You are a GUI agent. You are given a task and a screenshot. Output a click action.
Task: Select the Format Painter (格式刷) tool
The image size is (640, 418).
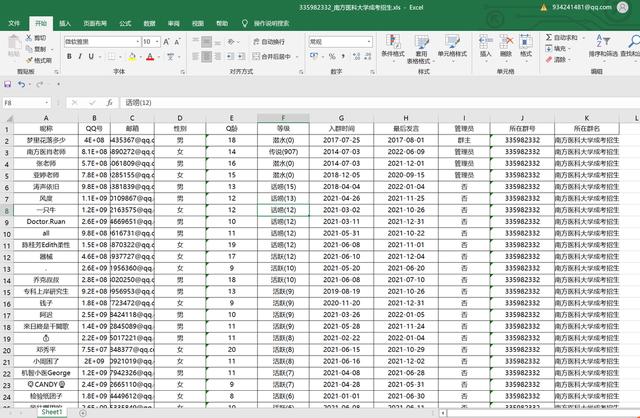point(39,59)
